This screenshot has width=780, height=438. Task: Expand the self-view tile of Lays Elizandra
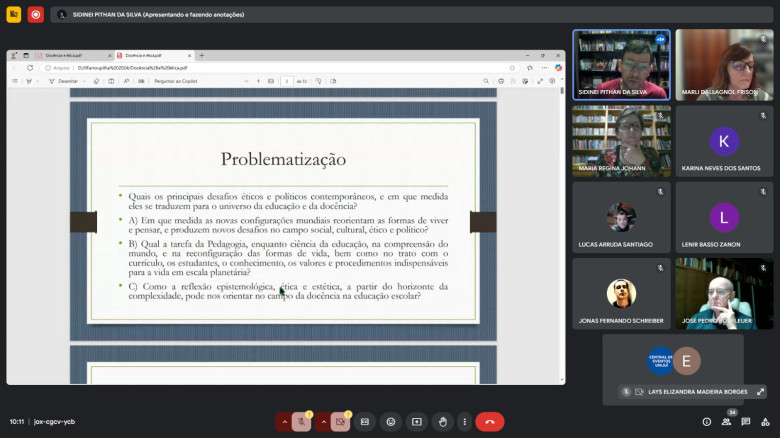760,392
